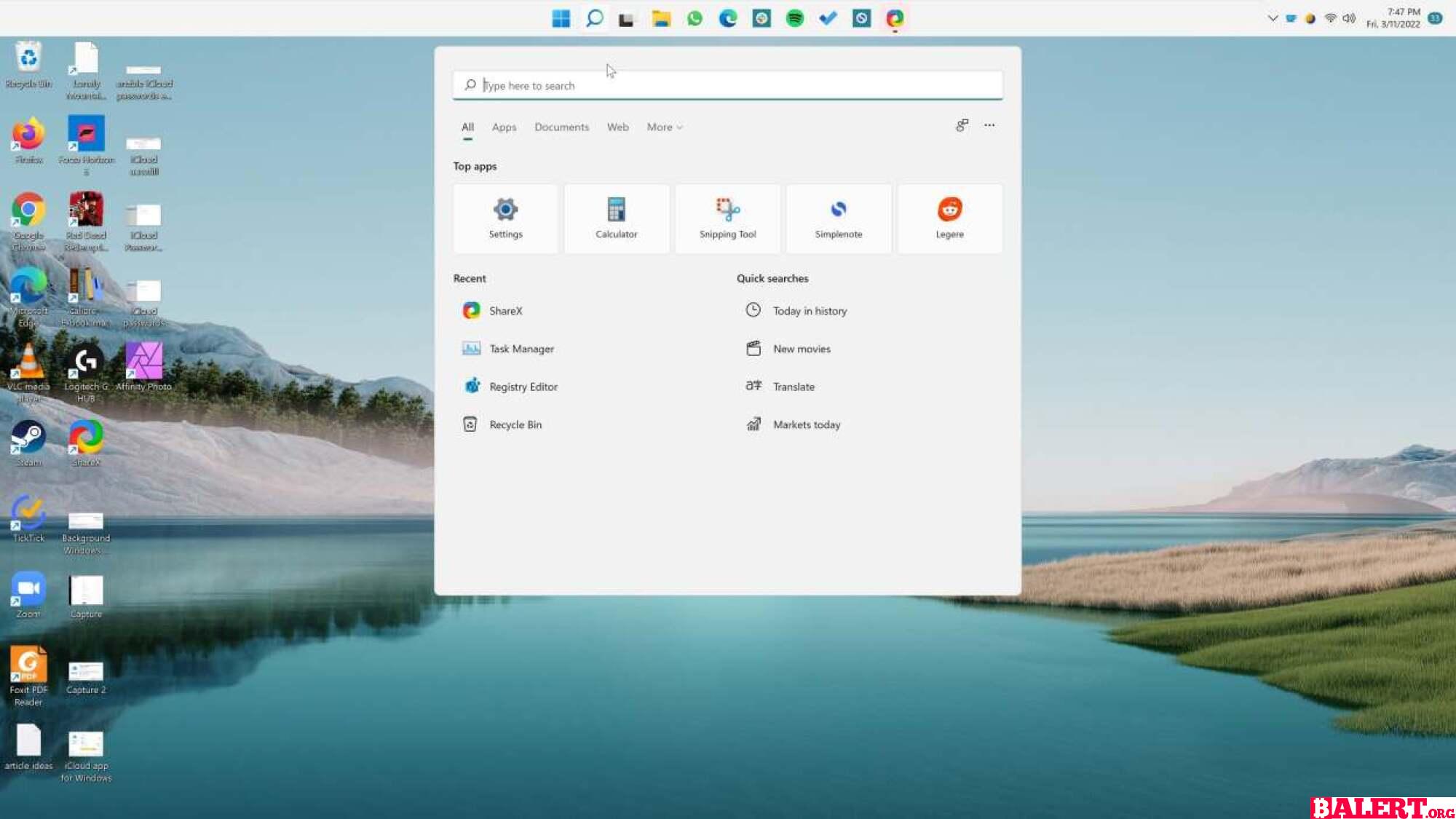Click the search input field
The image size is (1456, 819).
(728, 85)
